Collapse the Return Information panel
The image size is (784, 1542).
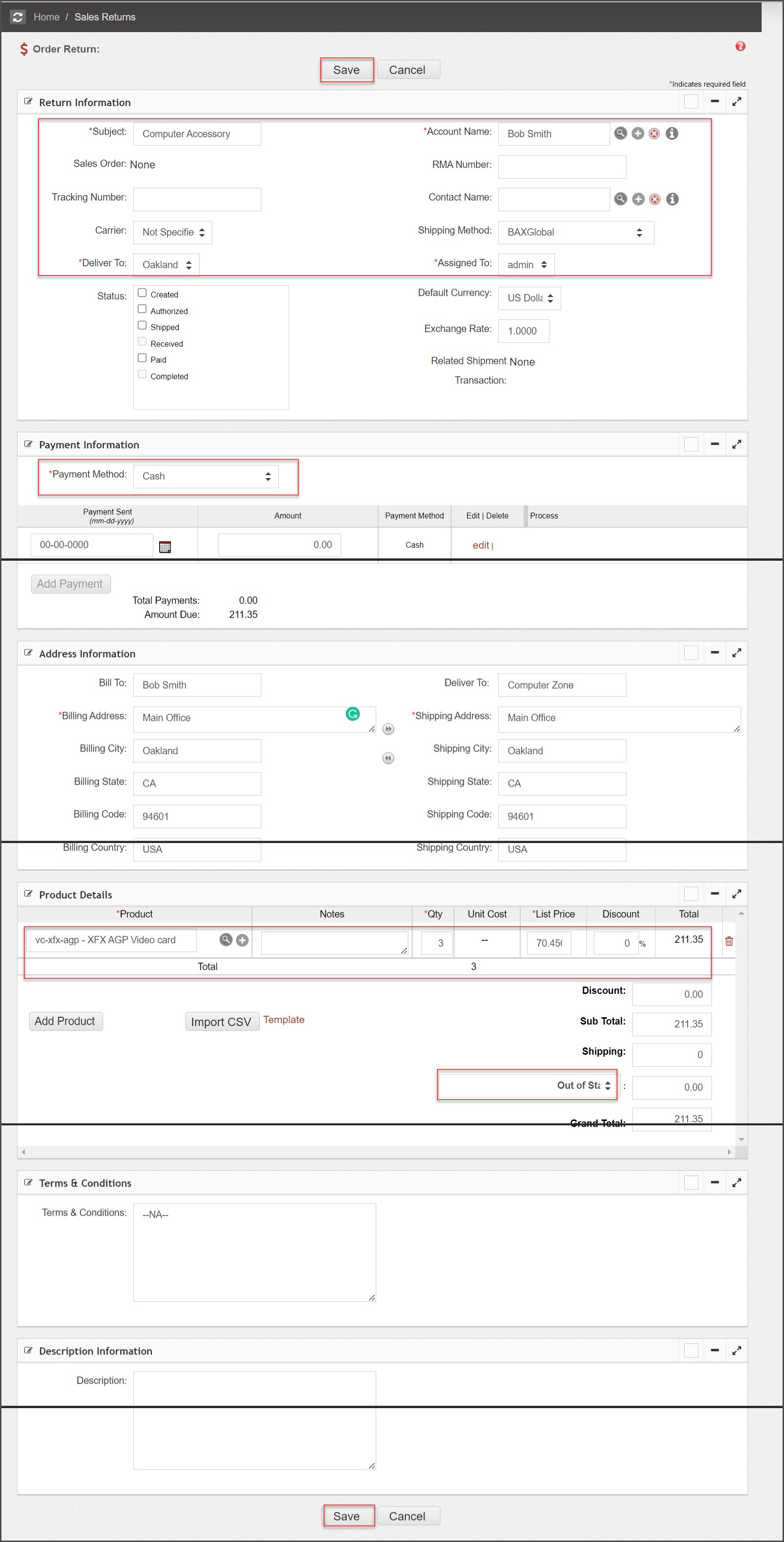click(x=714, y=102)
